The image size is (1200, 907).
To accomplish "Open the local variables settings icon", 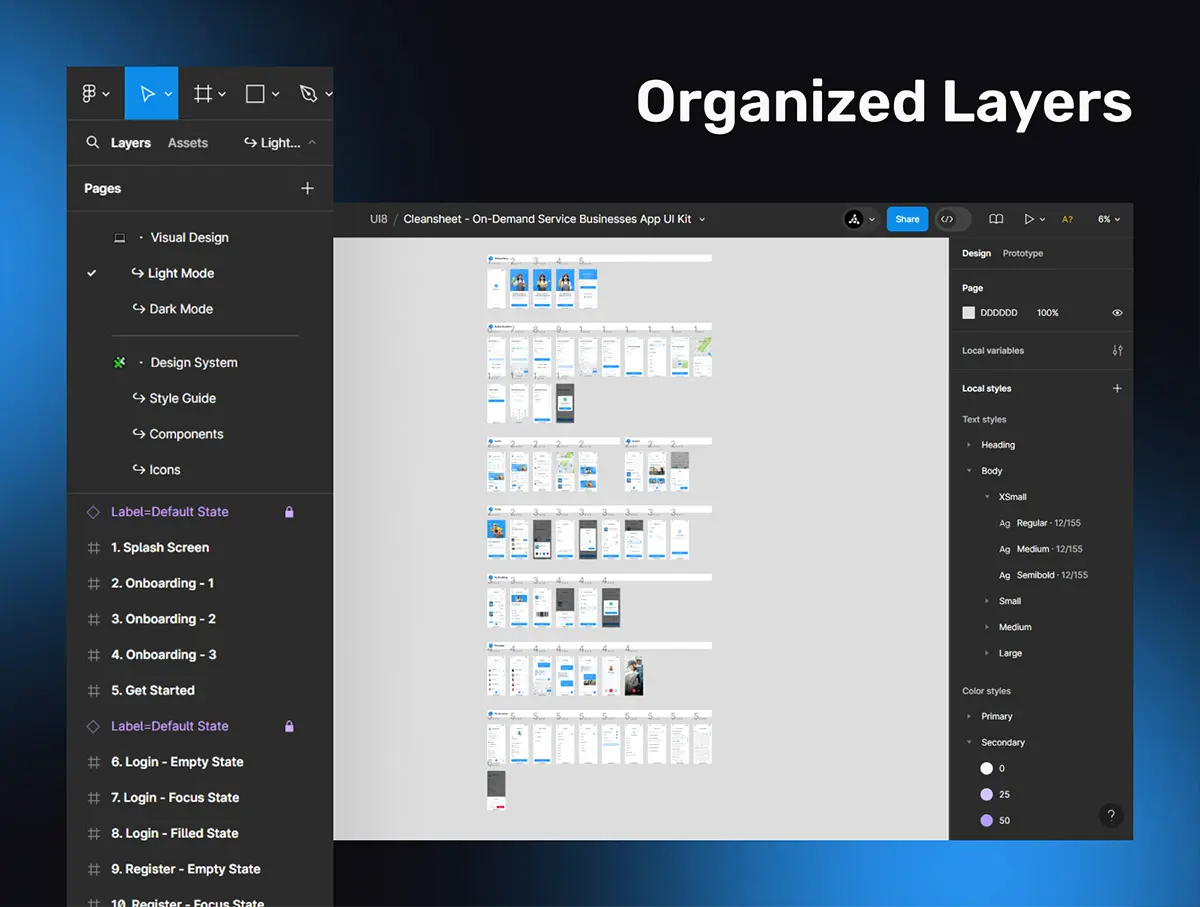I will click(x=1117, y=351).
